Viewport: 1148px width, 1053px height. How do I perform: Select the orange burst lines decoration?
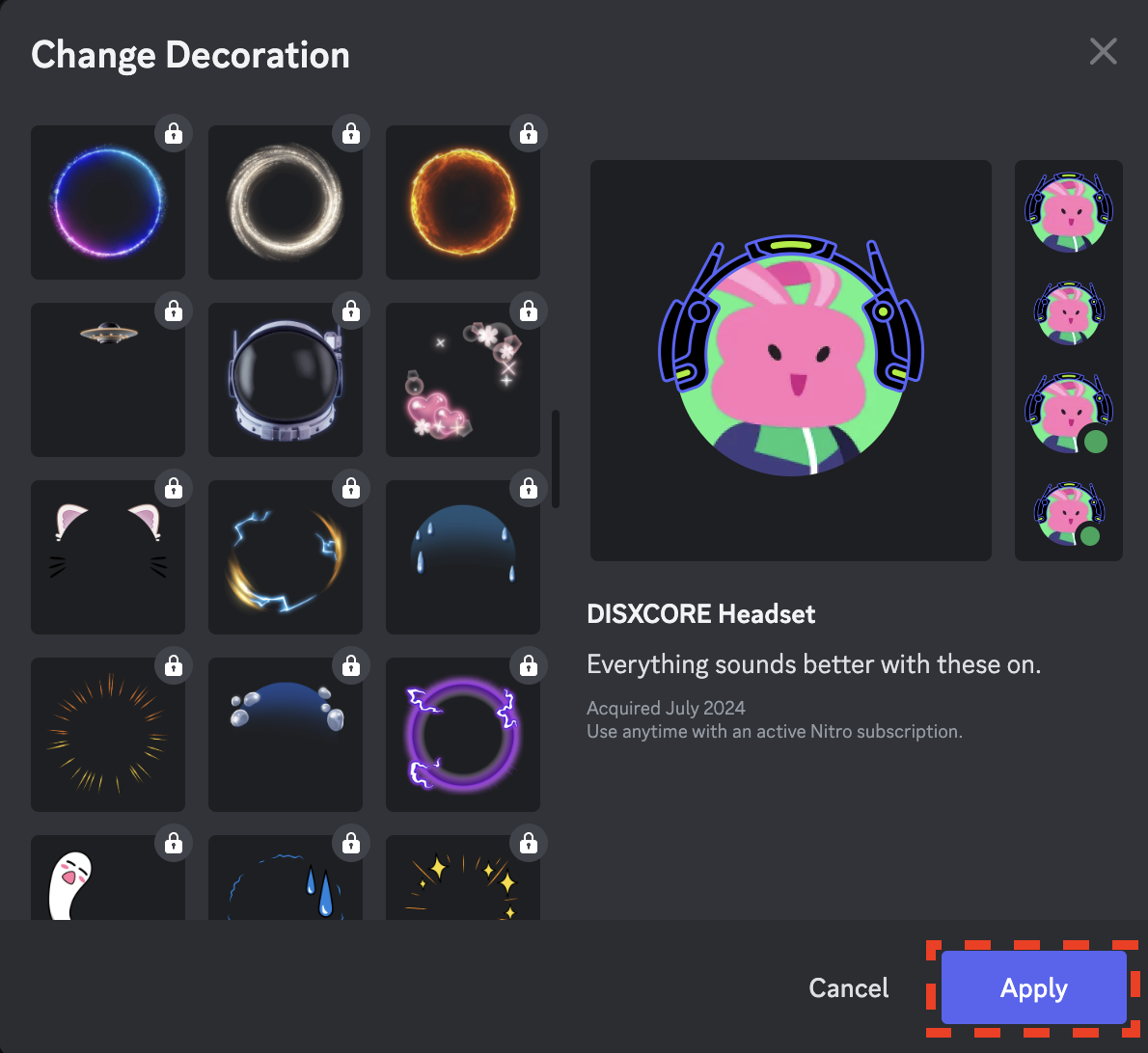click(x=108, y=735)
